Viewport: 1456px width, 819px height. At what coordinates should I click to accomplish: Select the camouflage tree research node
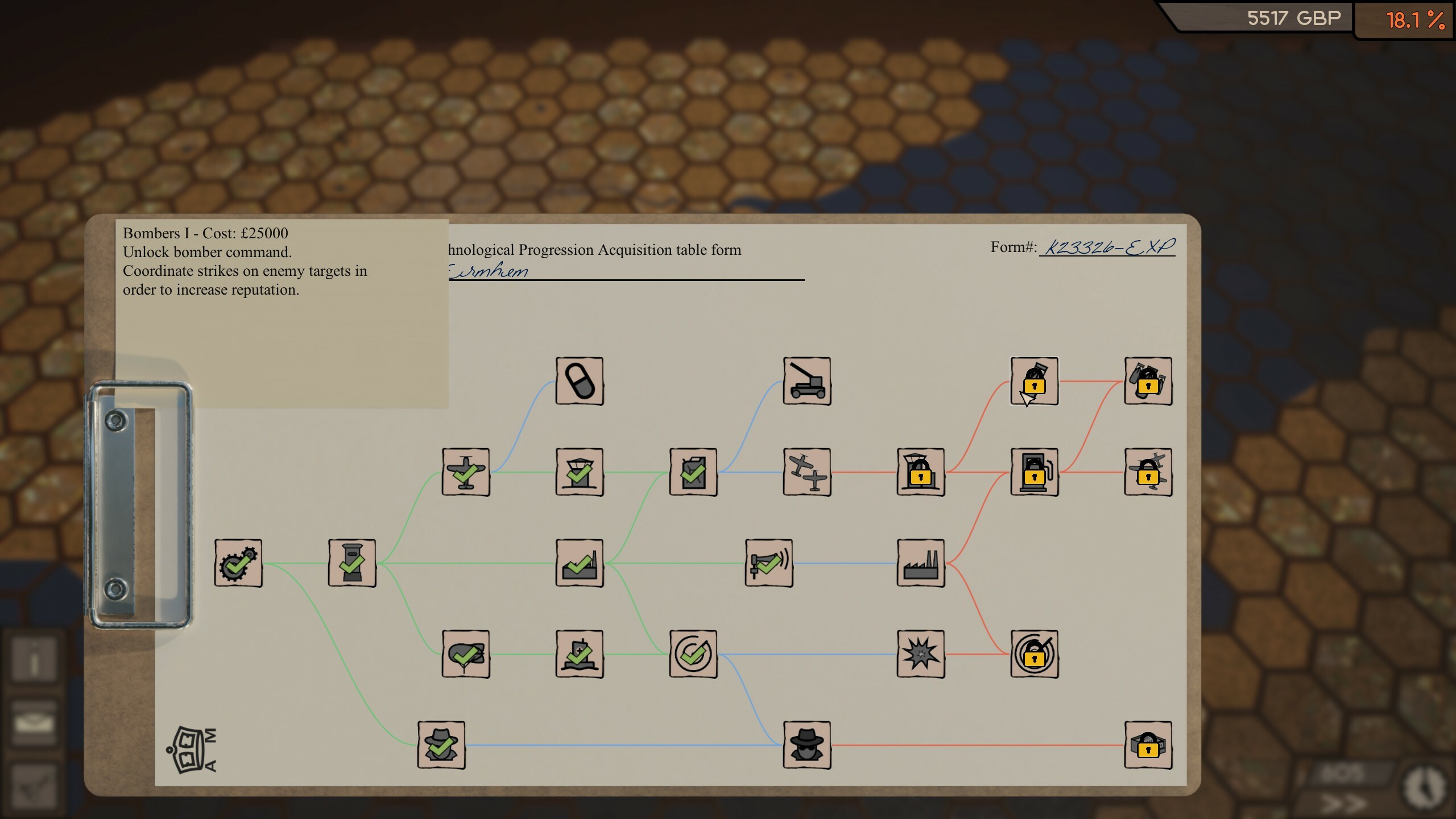pyautogui.click(x=466, y=654)
